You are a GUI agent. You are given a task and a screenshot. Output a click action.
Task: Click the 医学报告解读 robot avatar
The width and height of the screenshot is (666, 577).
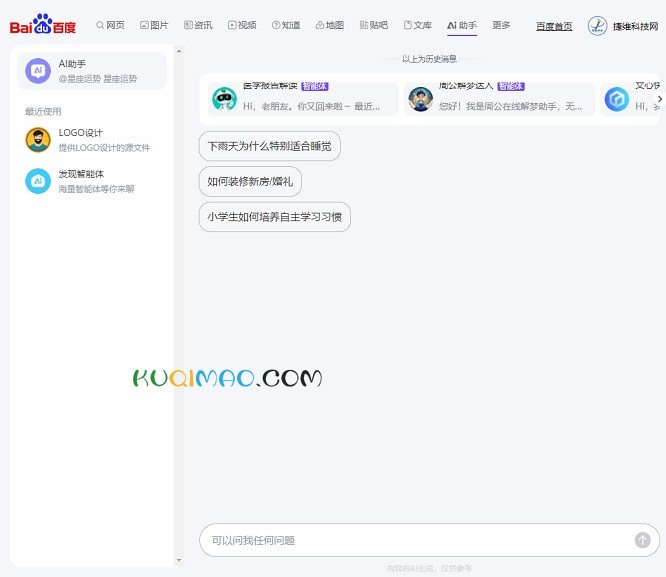[x=224, y=99]
